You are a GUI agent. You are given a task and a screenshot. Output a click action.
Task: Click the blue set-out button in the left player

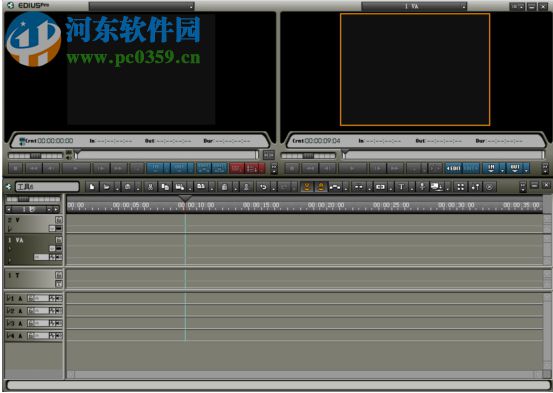tap(179, 168)
